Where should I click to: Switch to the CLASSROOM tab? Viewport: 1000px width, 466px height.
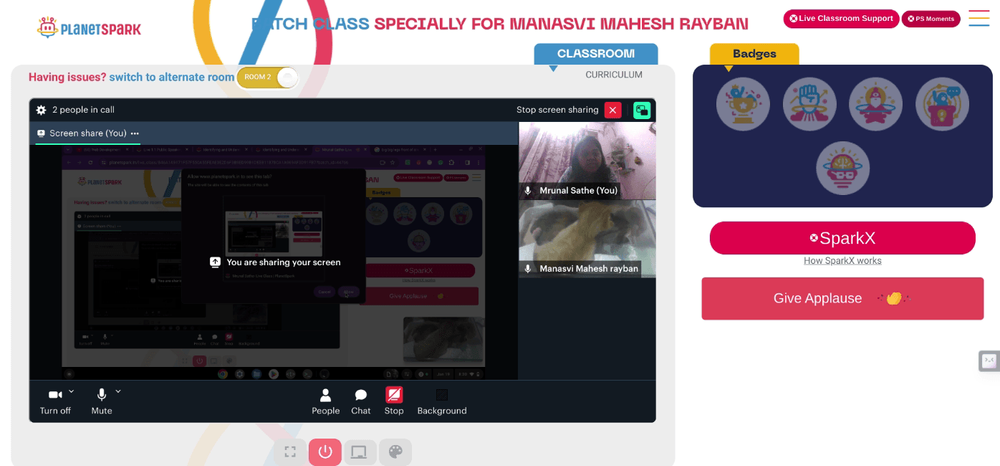[596, 54]
